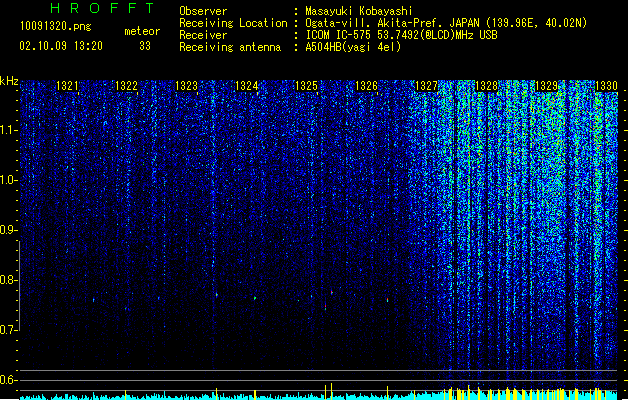
Task: Click the 'Receiver' label
Action: (x=203, y=35)
